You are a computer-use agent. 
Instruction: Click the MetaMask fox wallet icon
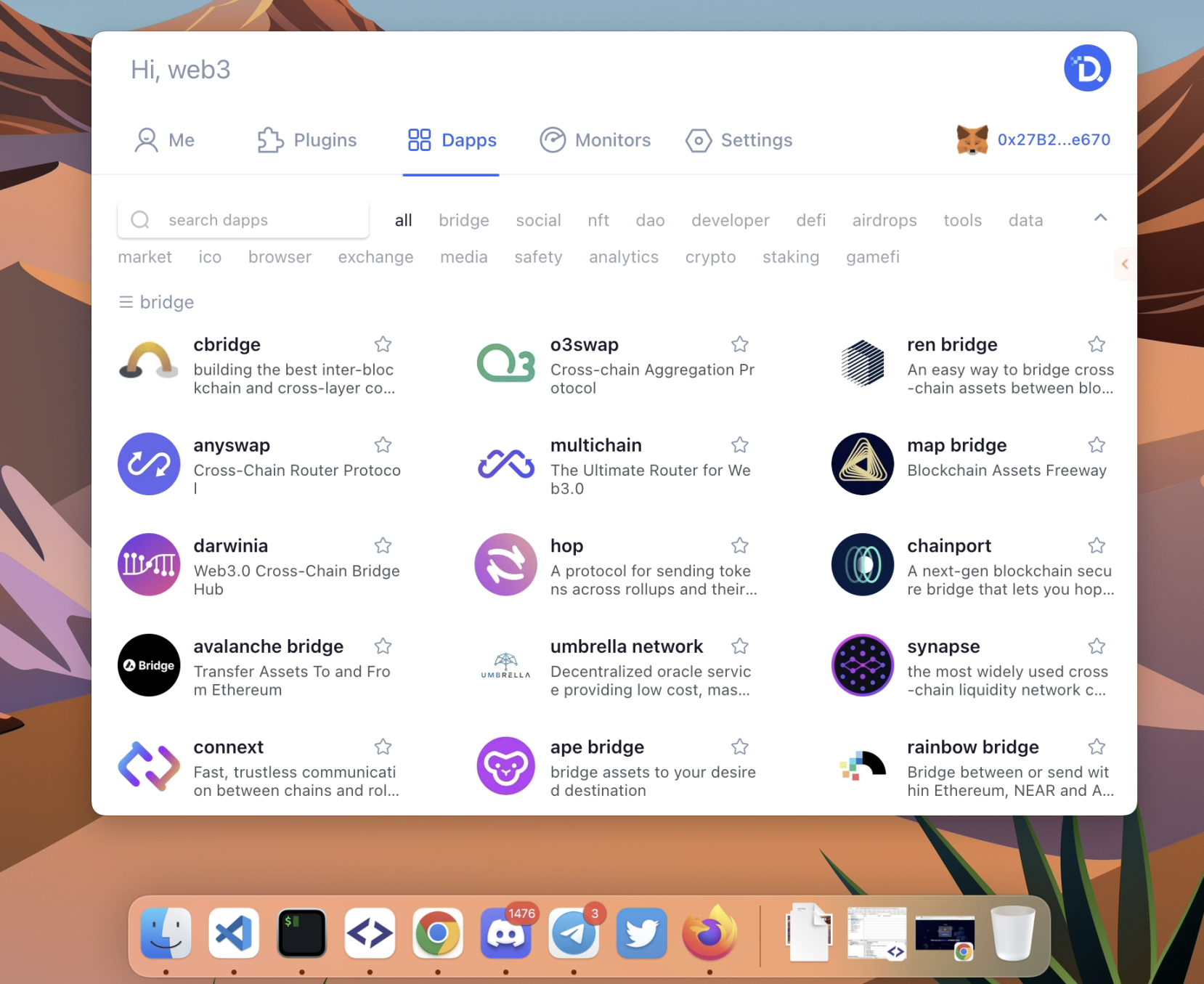pyautogui.click(x=972, y=139)
